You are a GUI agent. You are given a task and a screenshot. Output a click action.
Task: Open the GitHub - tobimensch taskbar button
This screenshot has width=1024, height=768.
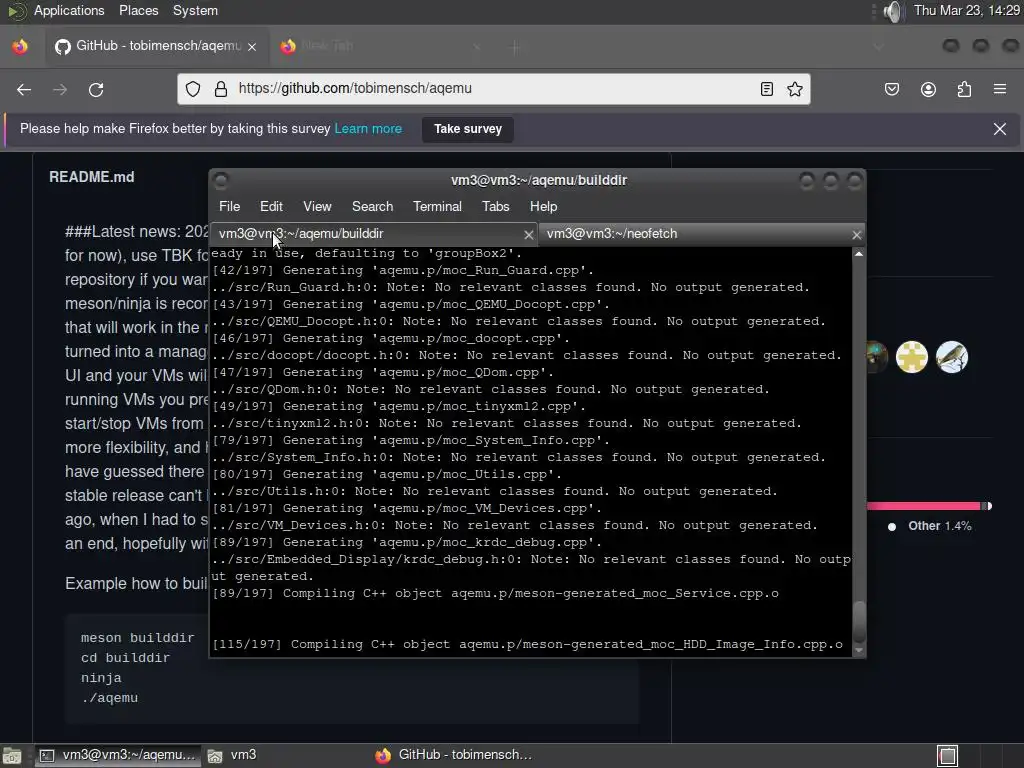point(454,756)
